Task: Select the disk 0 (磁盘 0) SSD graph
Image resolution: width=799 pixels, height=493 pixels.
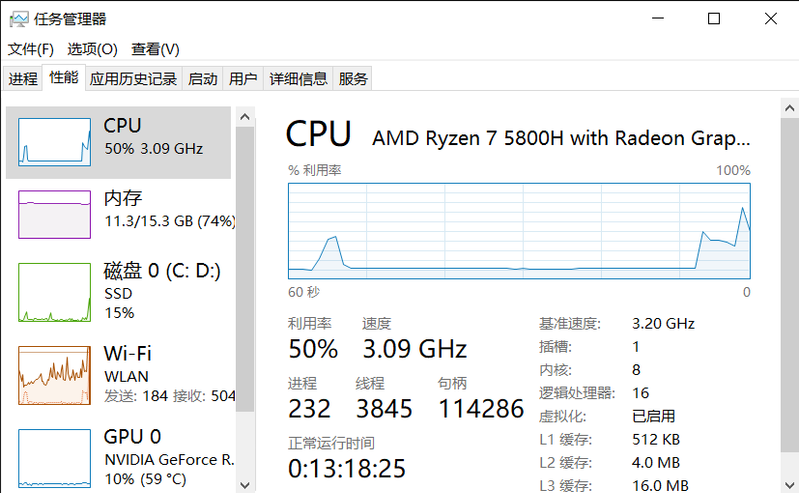Action: pyautogui.click(x=55, y=293)
